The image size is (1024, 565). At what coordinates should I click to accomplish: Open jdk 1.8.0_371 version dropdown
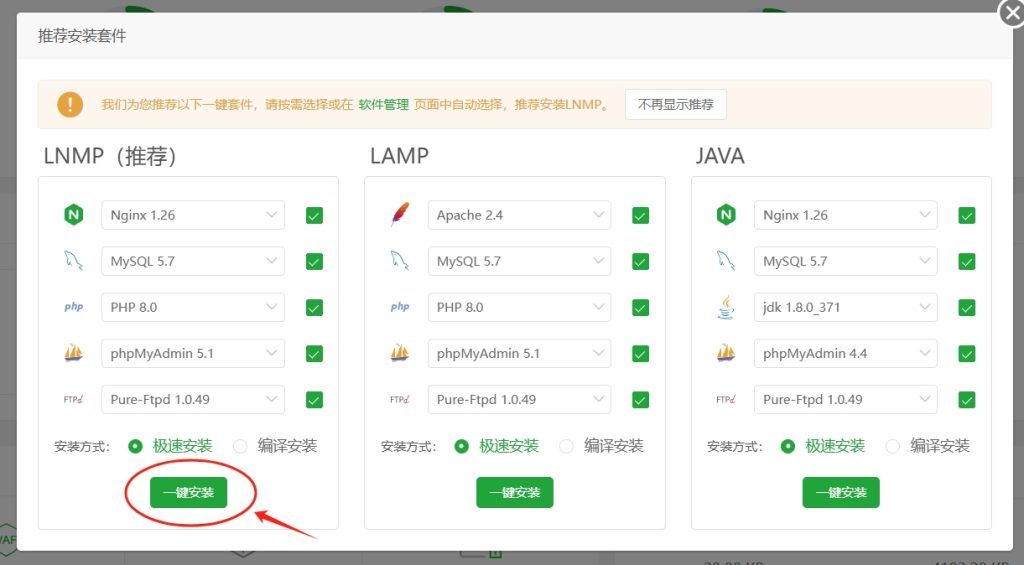[846, 307]
